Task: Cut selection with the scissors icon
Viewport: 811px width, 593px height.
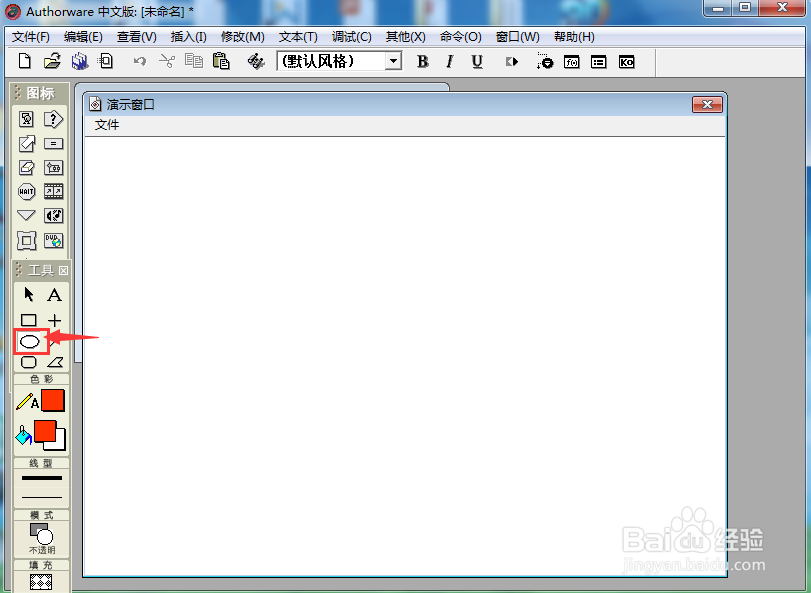Action: [x=167, y=62]
